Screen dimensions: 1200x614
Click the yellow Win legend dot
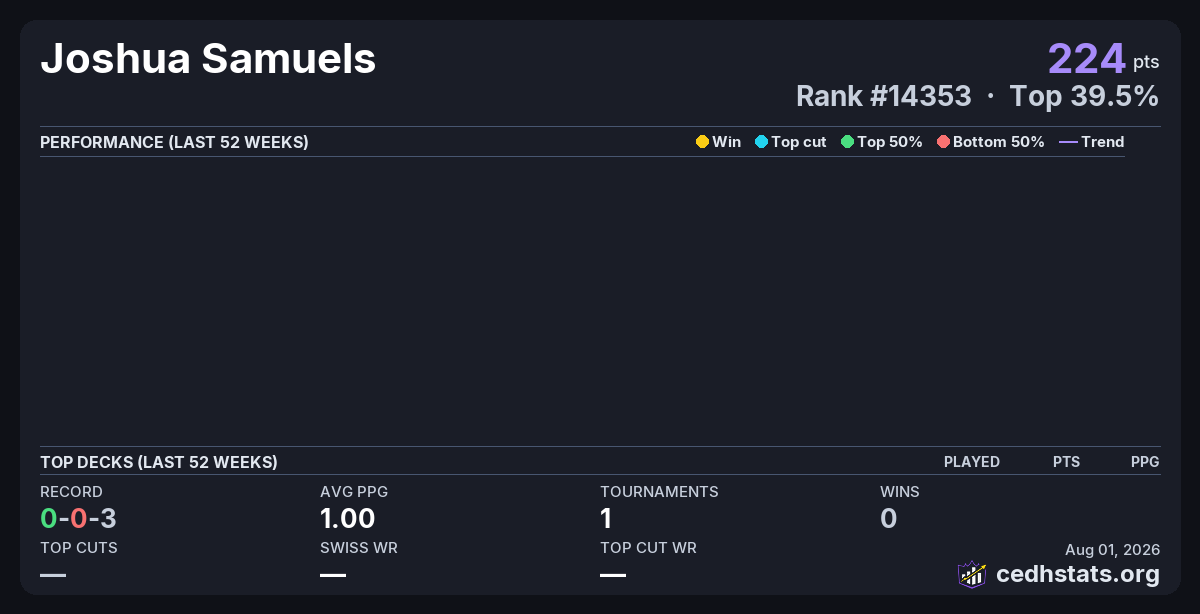[x=702, y=142]
